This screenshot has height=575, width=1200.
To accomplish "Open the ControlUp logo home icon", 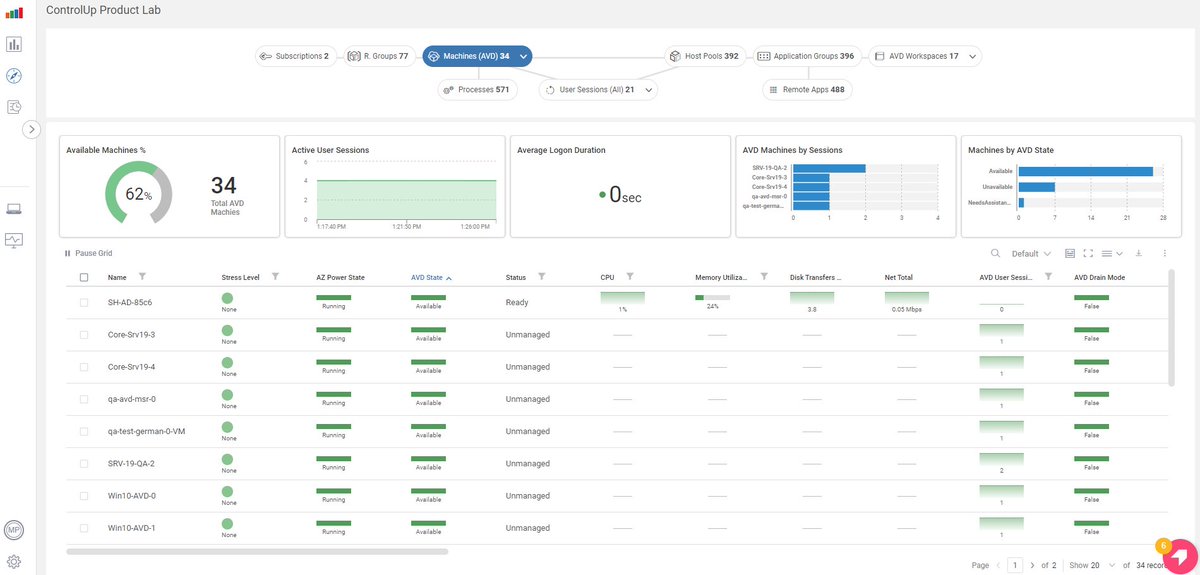I will tap(14, 13).
